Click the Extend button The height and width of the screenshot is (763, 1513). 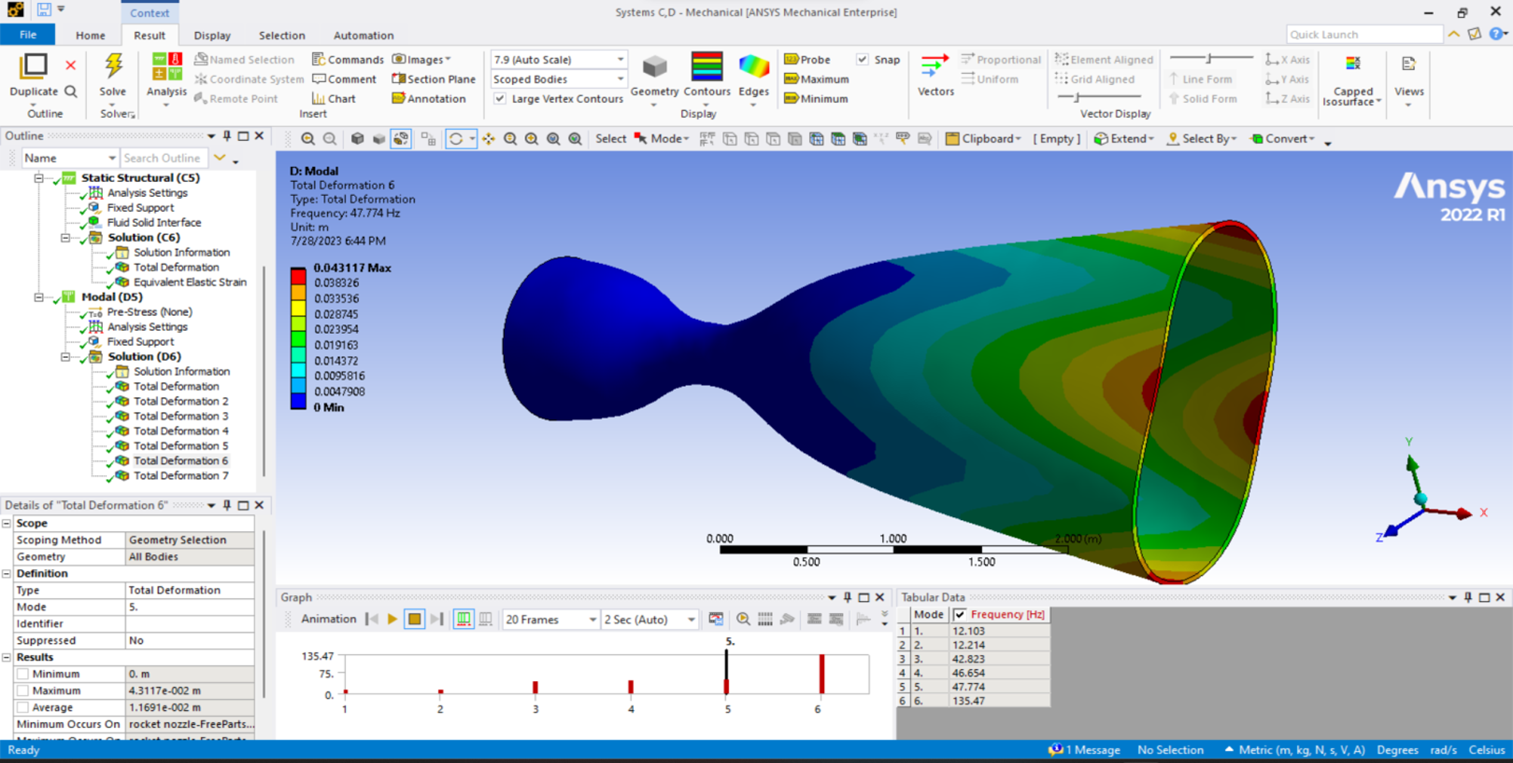click(1124, 139)
